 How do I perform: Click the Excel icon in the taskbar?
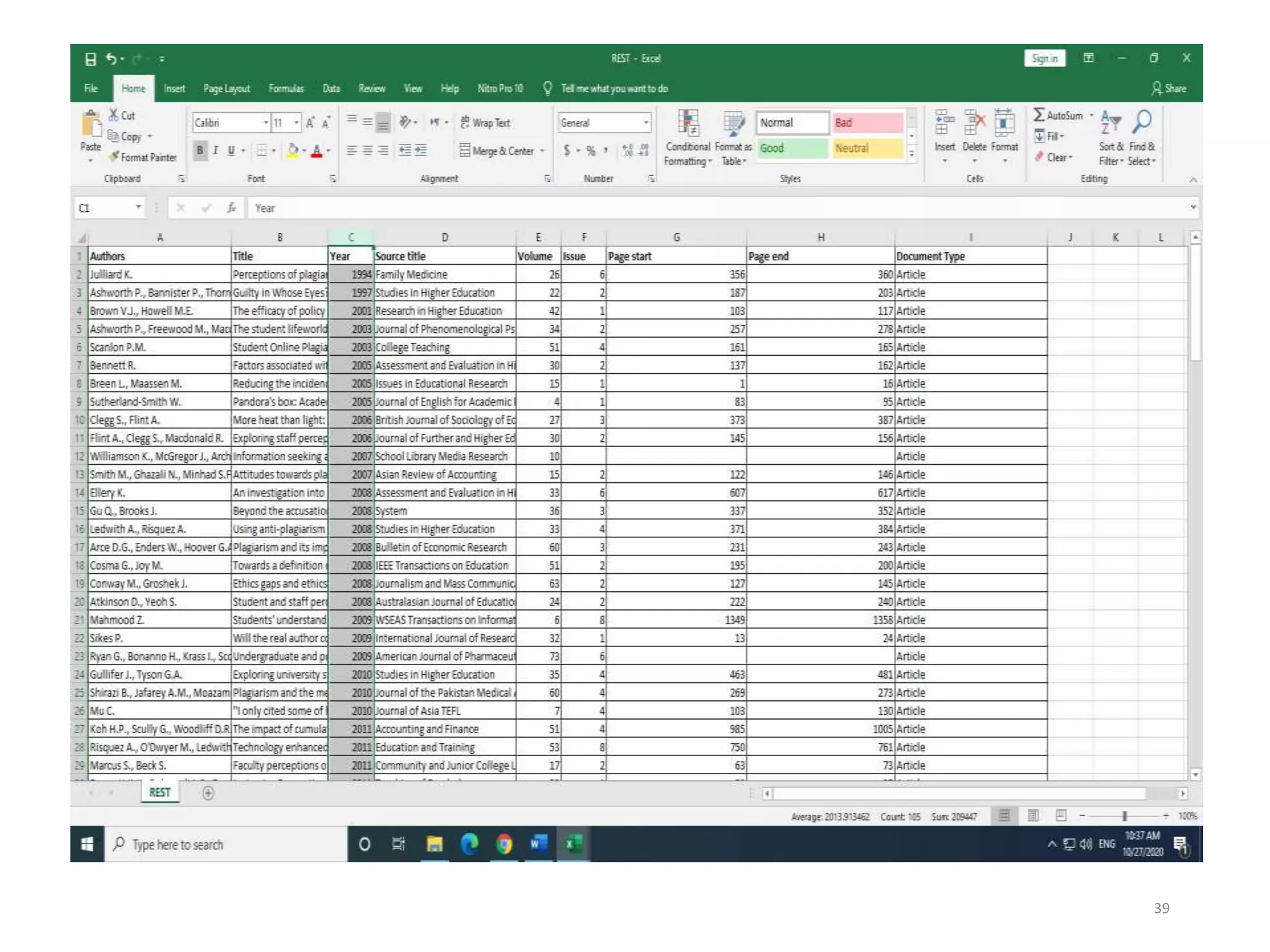pyautogui.click(x=573, y=844)
